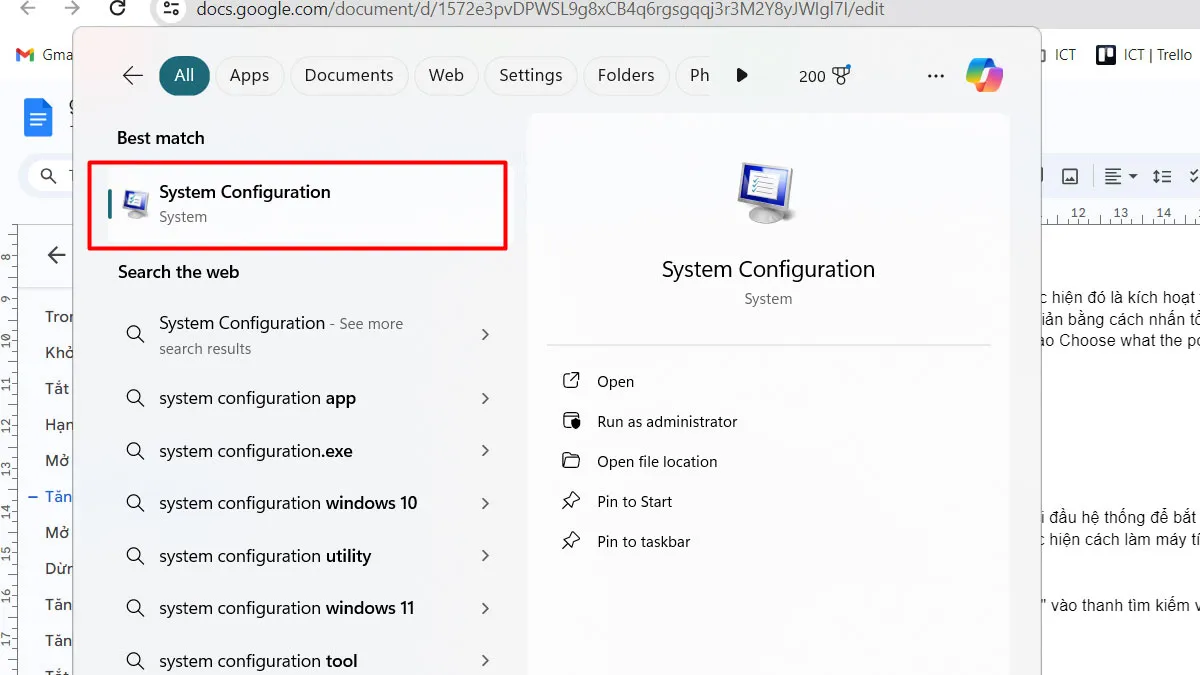Expand the system configuration windows 11 suggestion

[485, 608]
